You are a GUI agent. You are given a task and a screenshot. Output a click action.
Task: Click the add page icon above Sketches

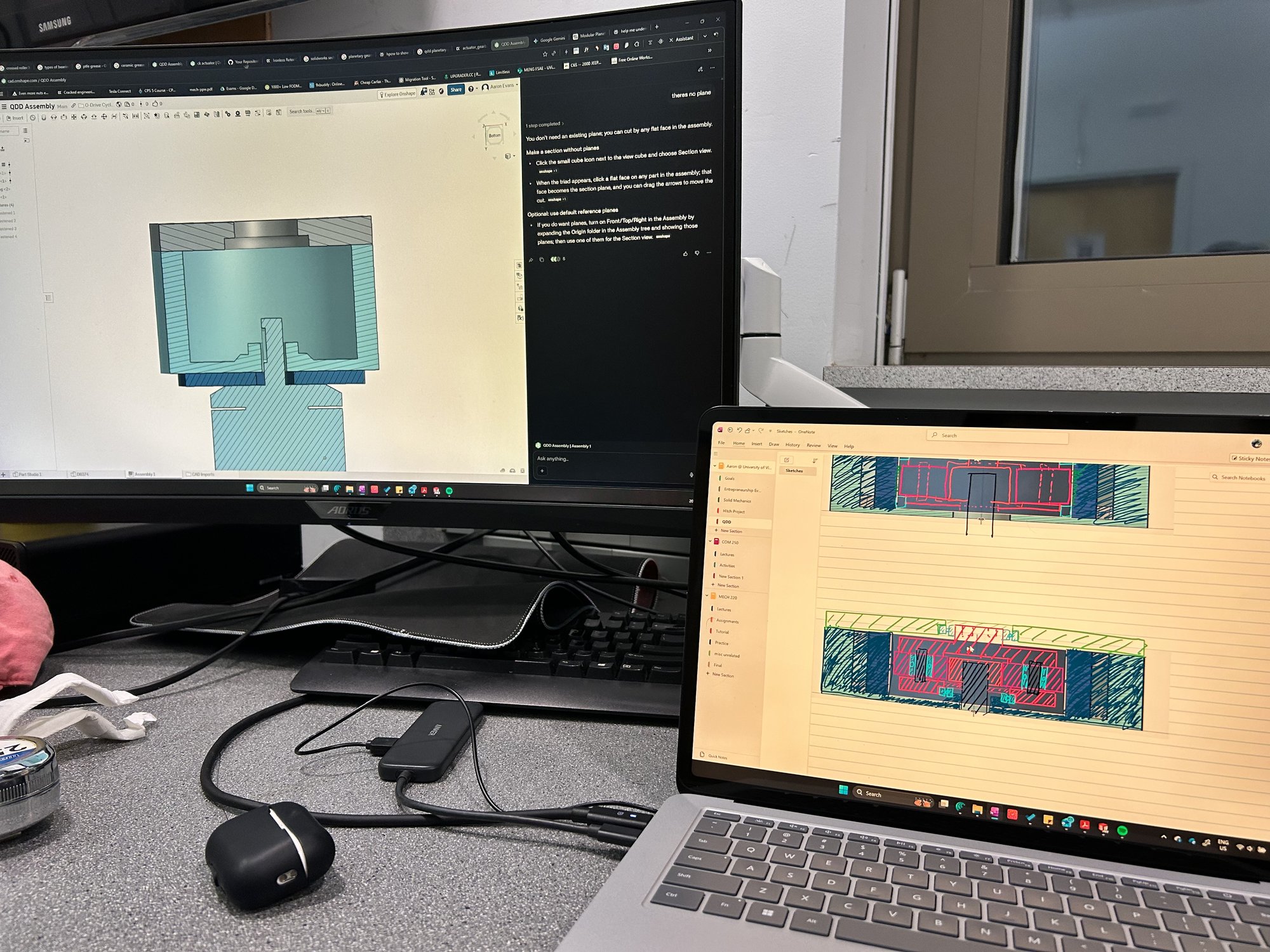(x=786, y=459)
